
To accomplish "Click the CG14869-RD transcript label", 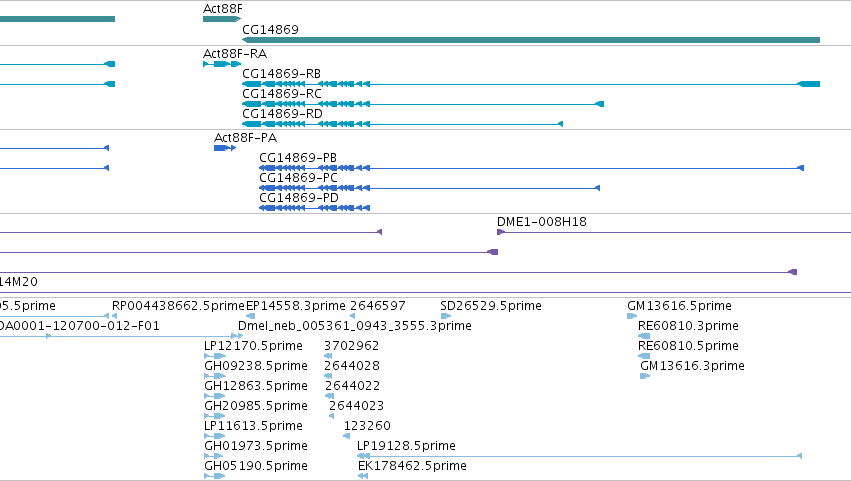I will [x=282, y=113].
